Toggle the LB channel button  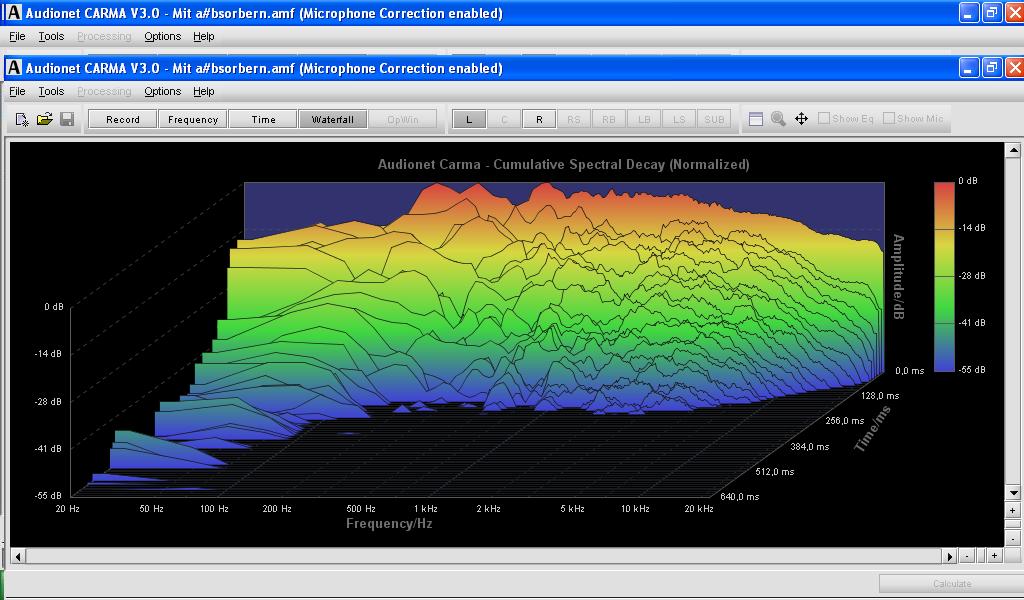click(x=644, y=119)
